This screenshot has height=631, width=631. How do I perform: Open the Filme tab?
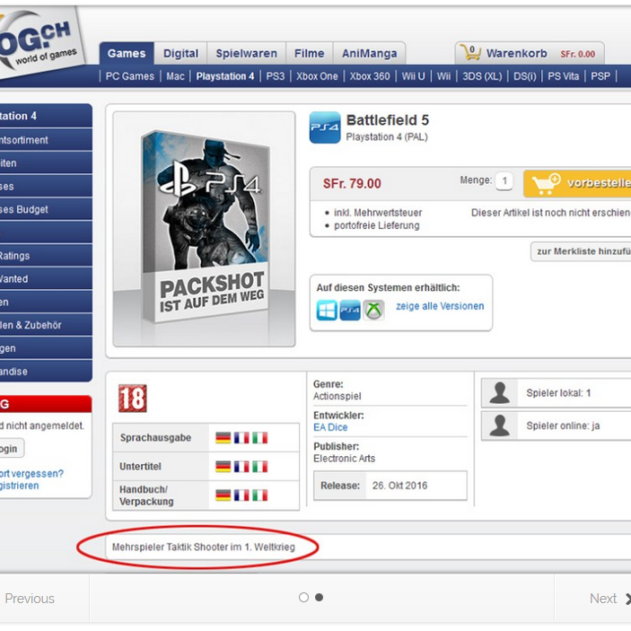pos(309,53)
